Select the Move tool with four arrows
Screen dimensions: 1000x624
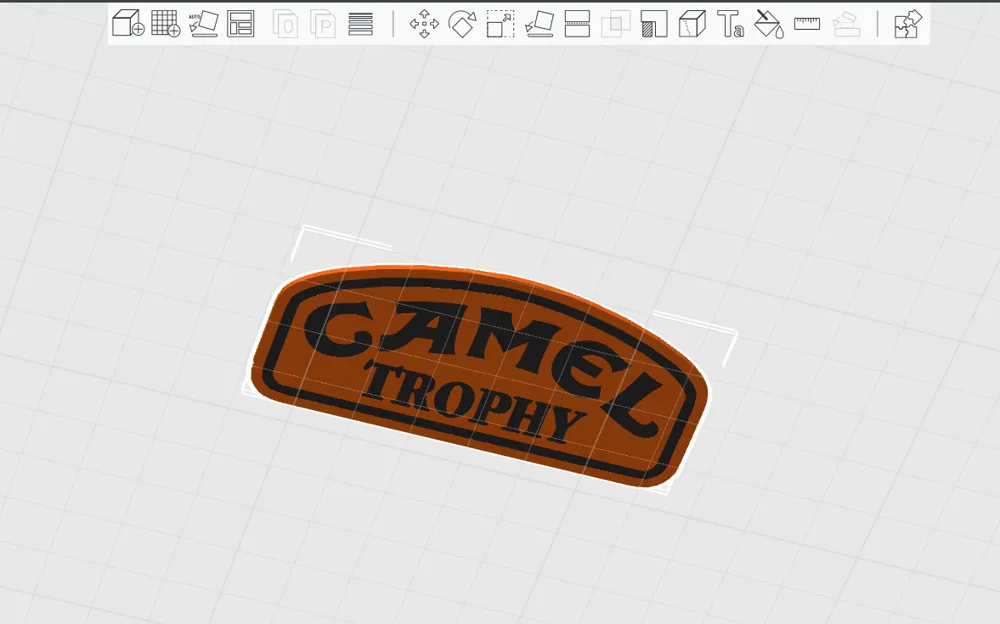tap(424, 24)
